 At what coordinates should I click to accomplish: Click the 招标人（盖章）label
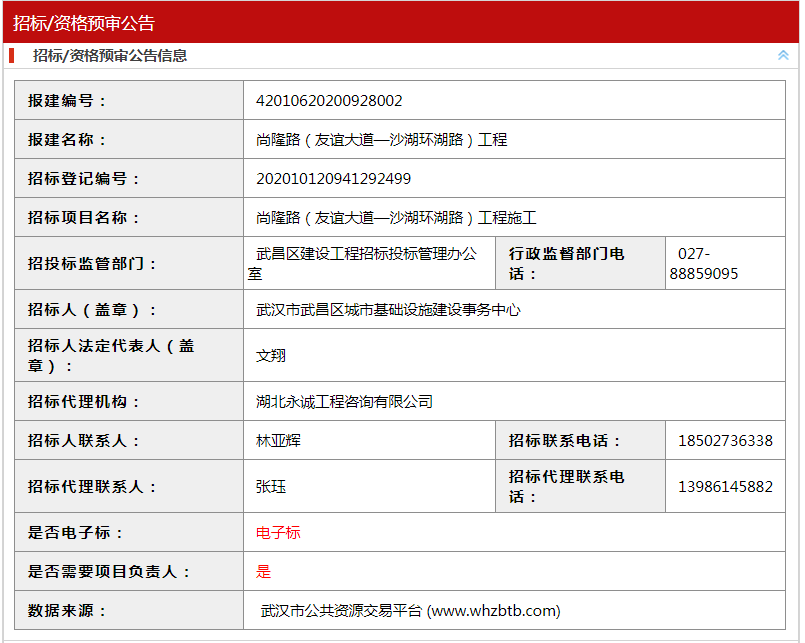coord(92,310)
